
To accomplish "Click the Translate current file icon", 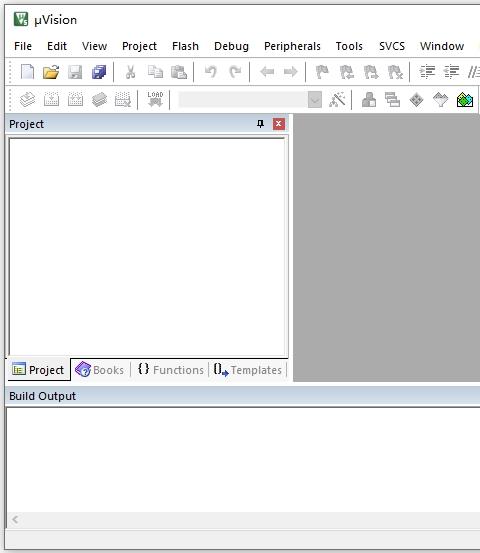I will (28, 100).
